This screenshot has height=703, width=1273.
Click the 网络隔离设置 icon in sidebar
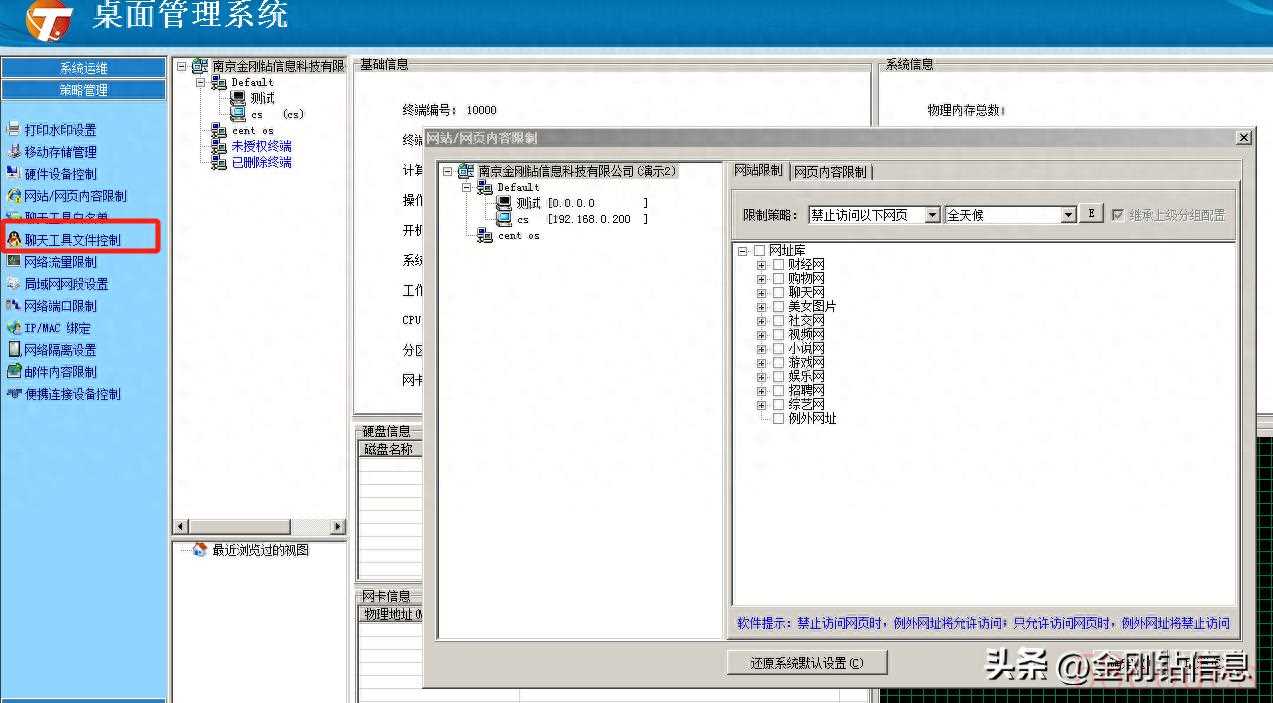click(x=13, y=350)
